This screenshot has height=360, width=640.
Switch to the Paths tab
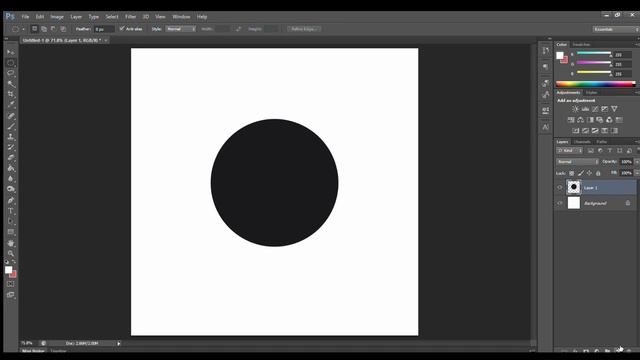click(x=602, y=142)
